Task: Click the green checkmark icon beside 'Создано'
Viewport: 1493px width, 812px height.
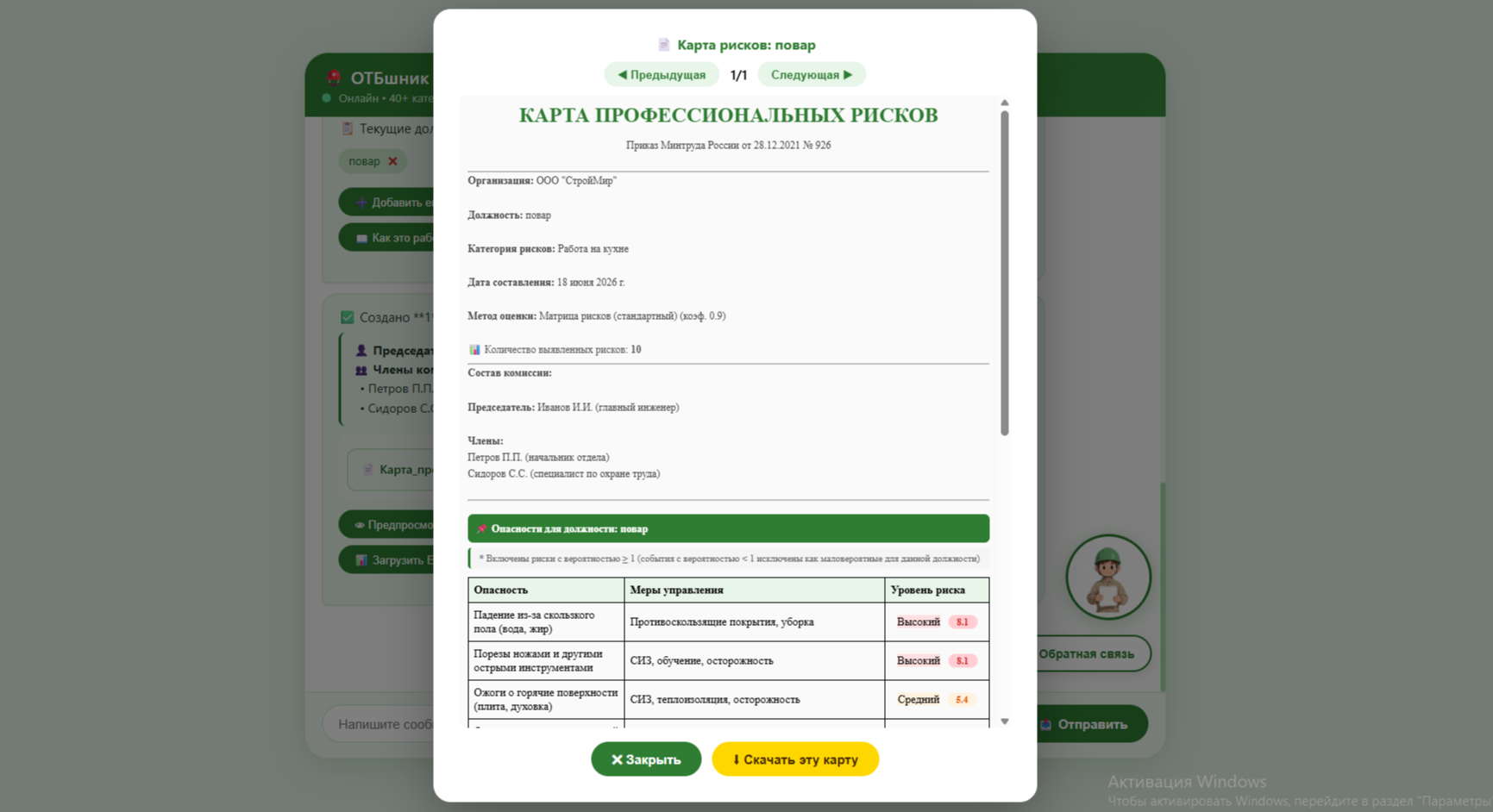Action: (347, 317)
